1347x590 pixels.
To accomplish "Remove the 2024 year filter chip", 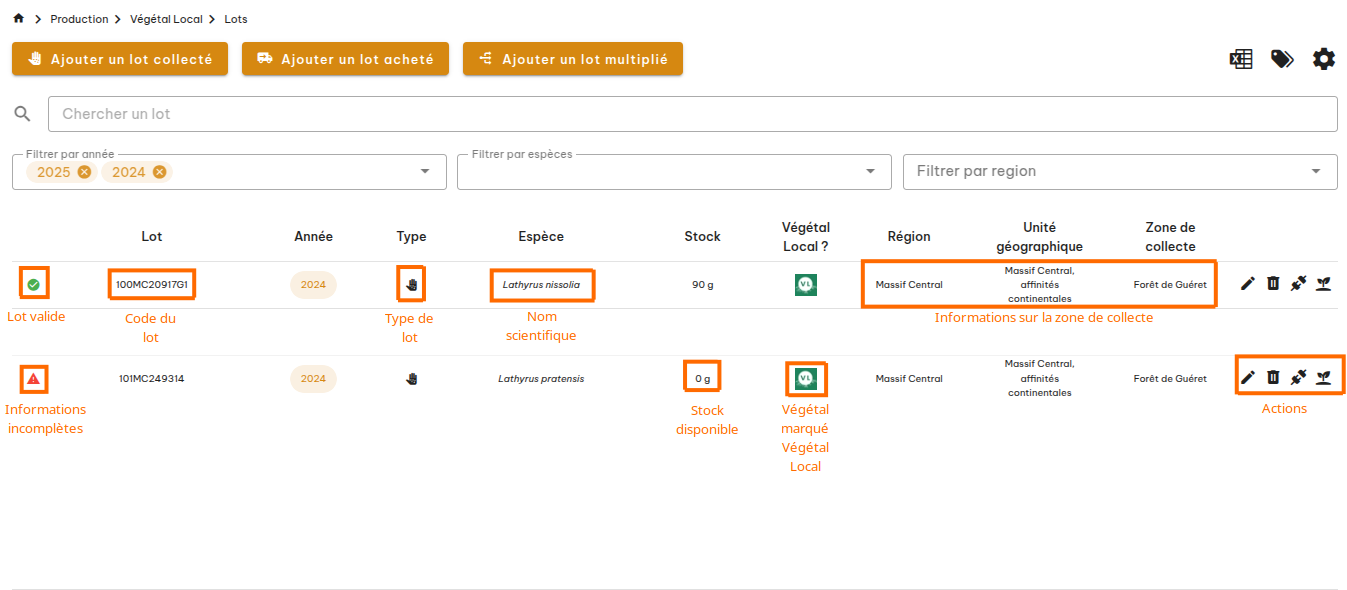I will (x=159, y=172).
